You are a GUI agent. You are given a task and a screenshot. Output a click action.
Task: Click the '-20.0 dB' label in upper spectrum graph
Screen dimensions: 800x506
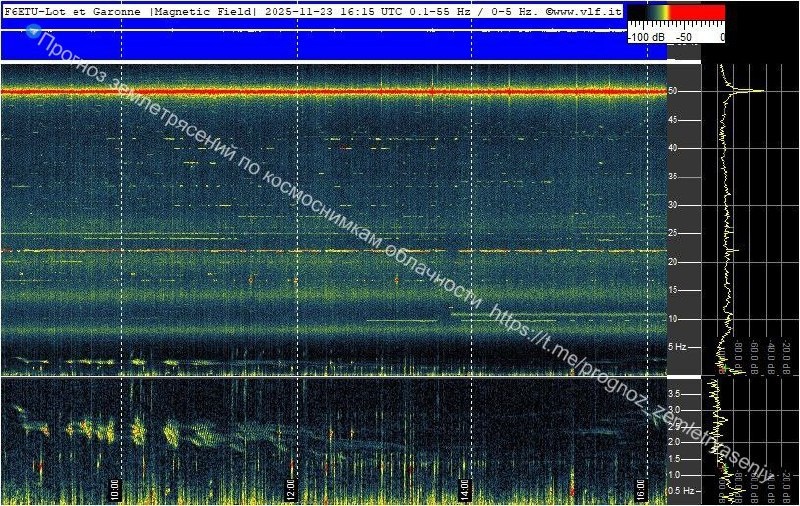click(x=786, y=358)
